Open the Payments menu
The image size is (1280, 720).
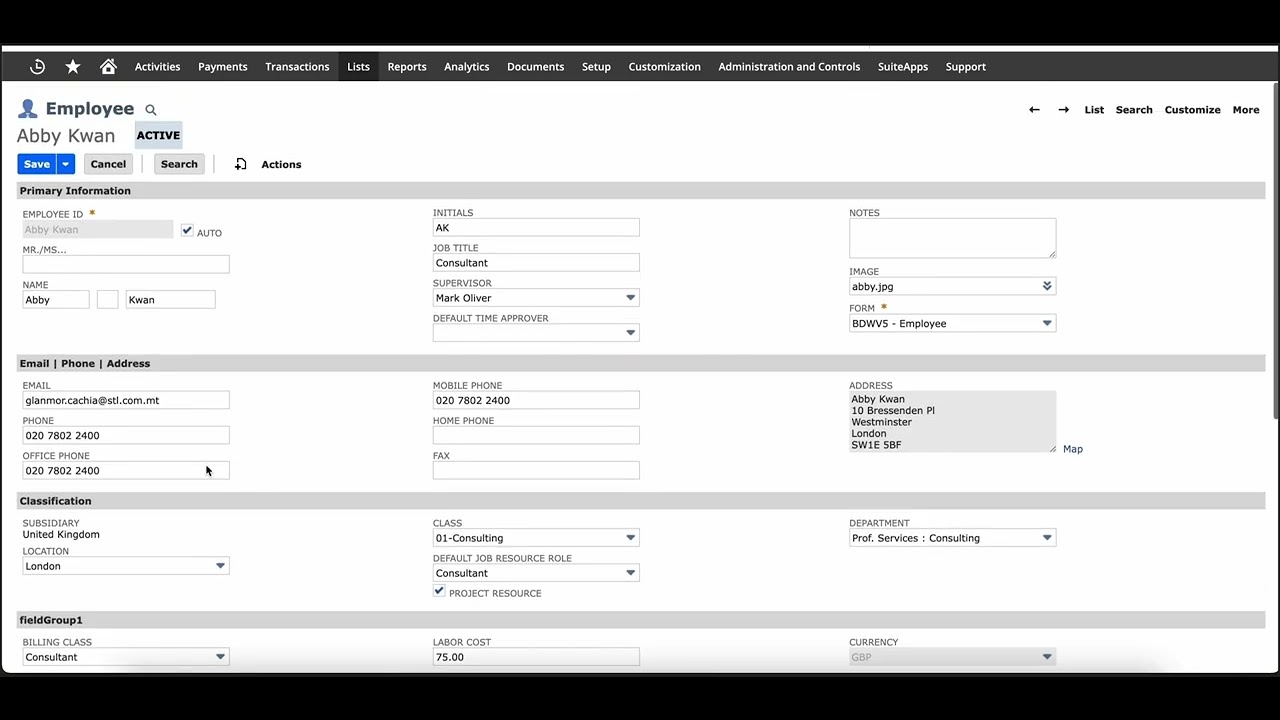(222, 67)
